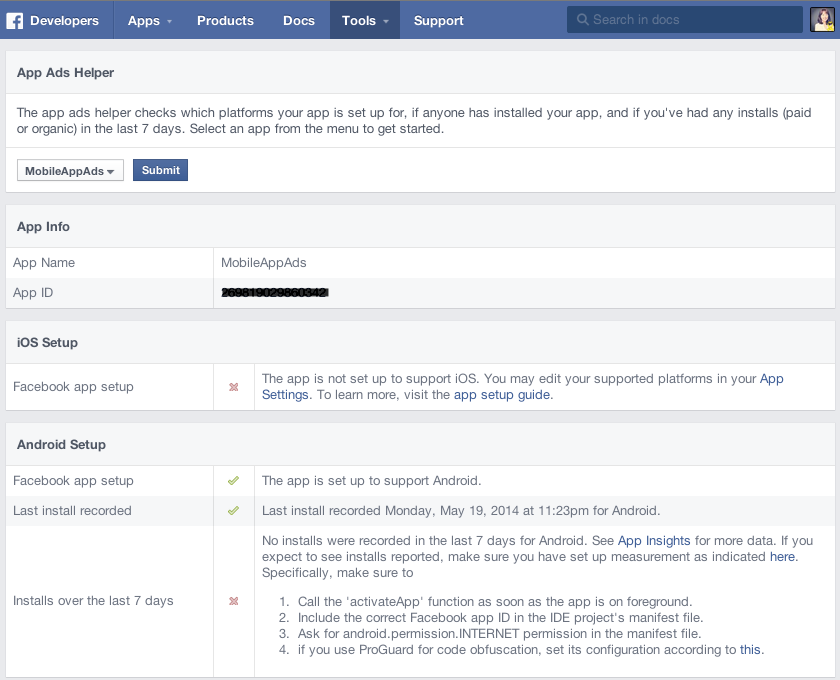Click green checkmark for Android Facebook app setup
This screenshot has width=840, height=680.
(x=234, y=481)
